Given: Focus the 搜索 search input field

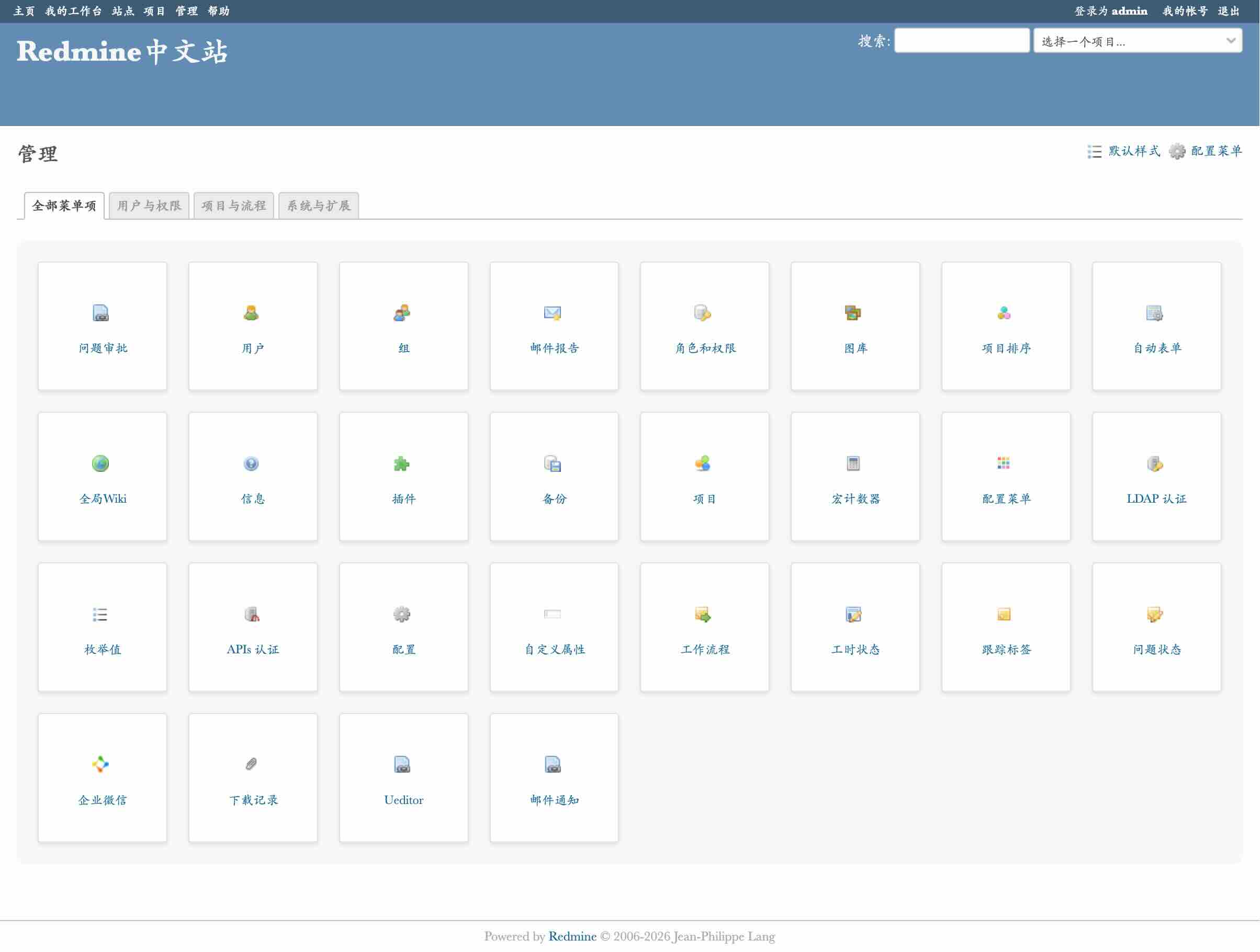Looking at the screenshot, I should (962, 40).
